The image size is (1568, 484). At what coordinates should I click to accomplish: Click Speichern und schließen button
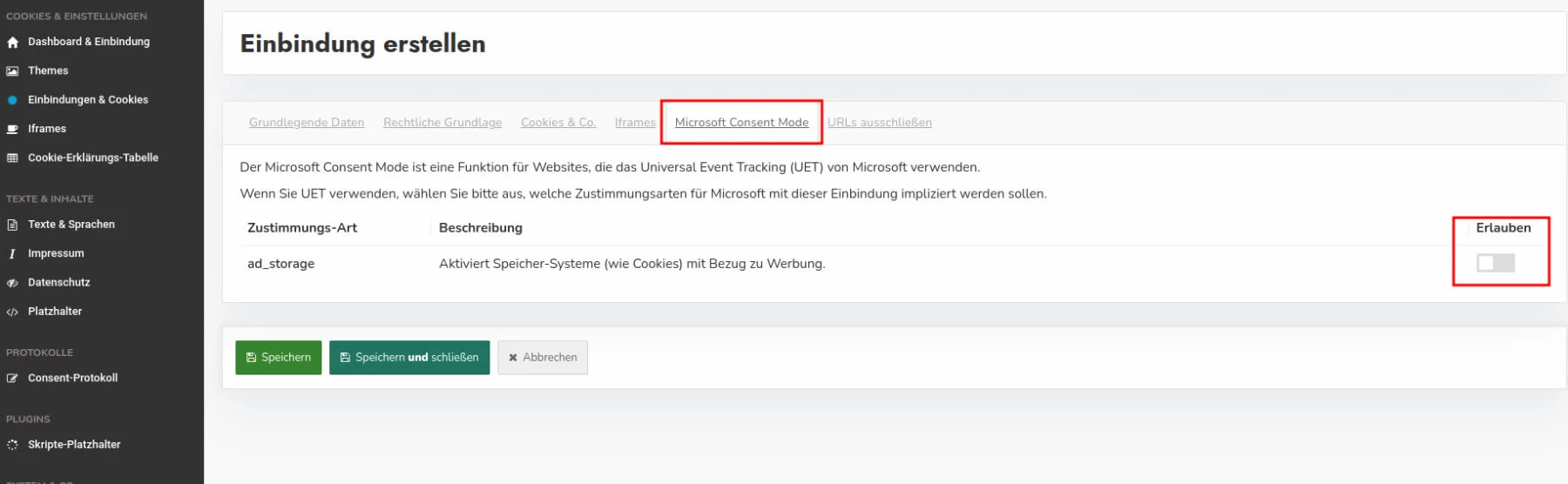click(x=409, y=358)
